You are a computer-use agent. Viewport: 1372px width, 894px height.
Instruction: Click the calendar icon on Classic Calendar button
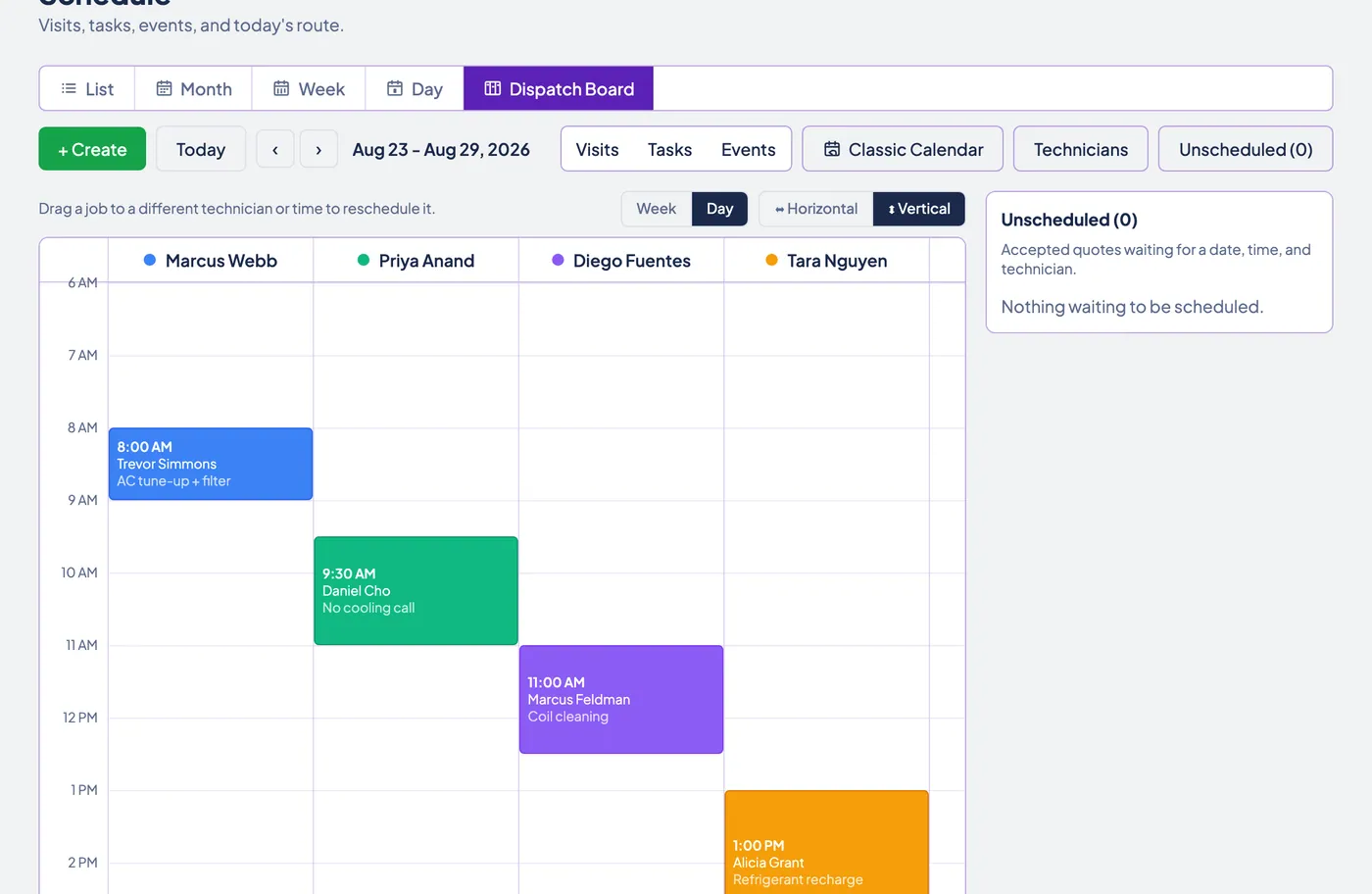click(x=832, y=149)
